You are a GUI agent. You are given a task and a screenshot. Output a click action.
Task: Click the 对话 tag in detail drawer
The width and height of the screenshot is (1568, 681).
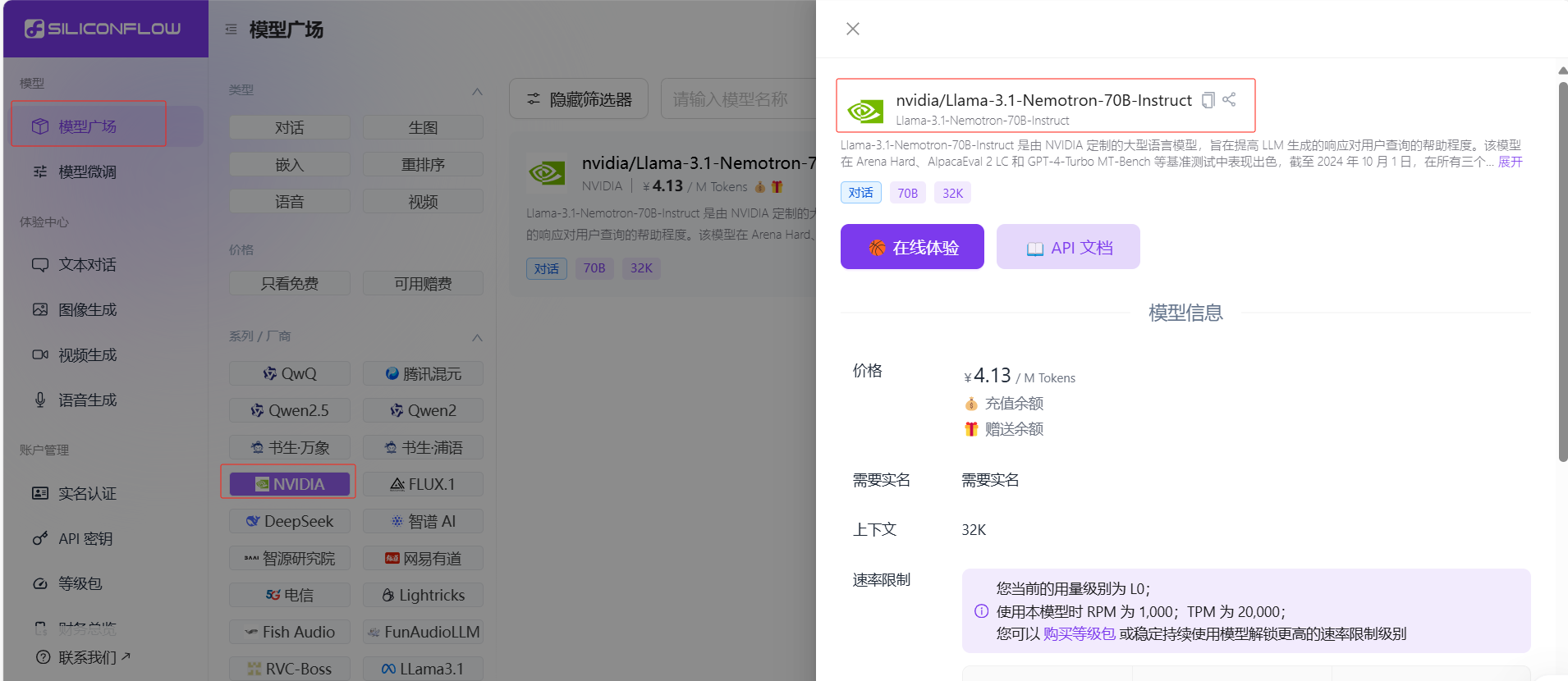coord(861,193)
